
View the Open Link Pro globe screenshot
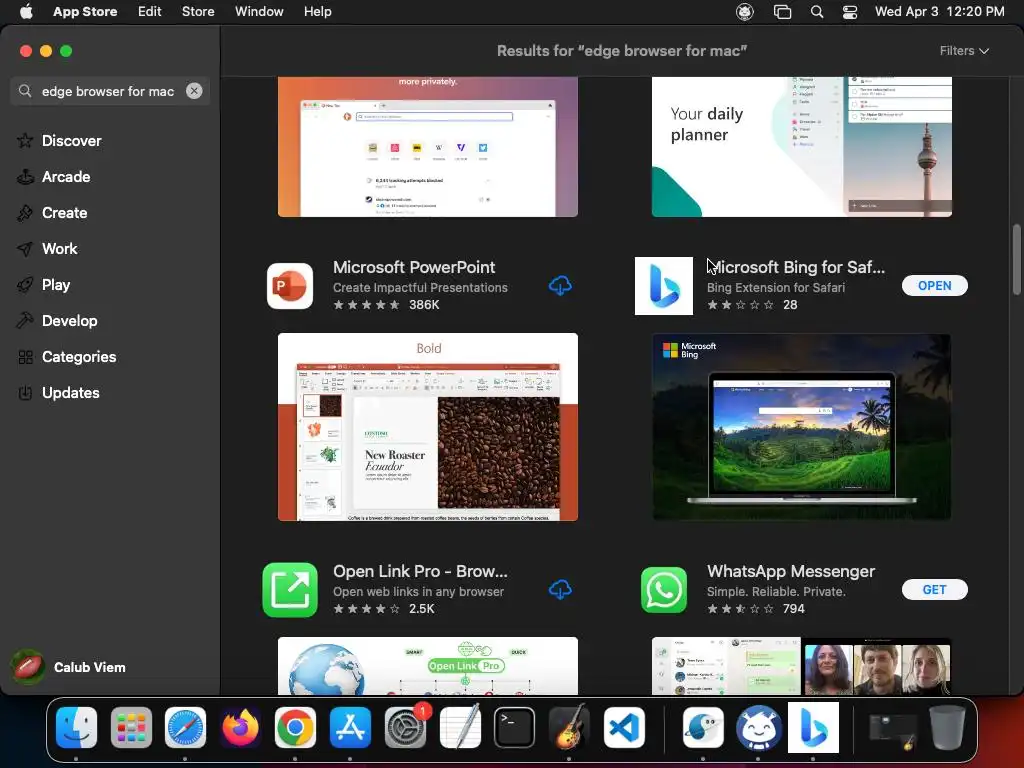(x=428, y=665)
